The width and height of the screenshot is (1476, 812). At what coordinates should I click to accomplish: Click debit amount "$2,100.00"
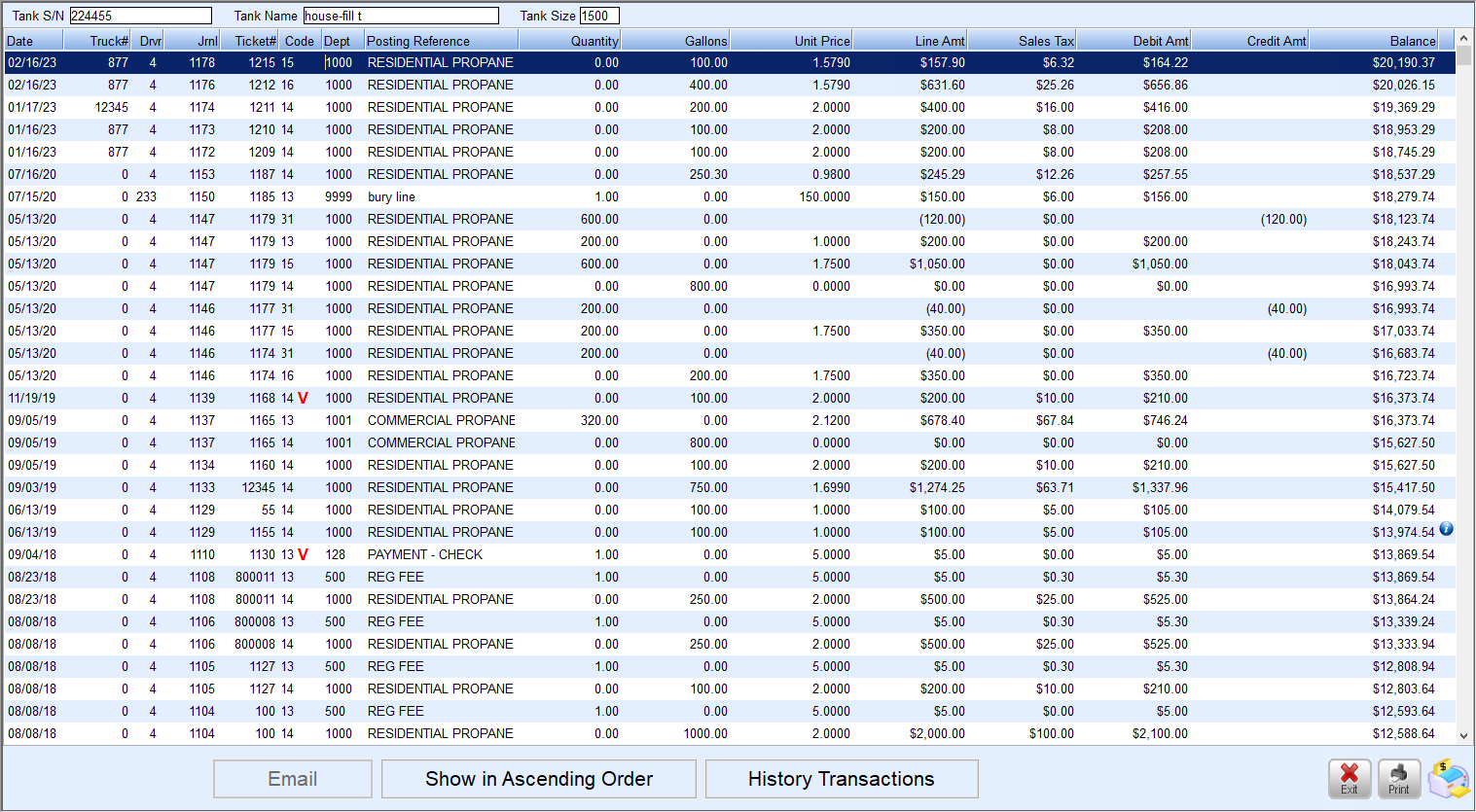tap(1160, 733)
